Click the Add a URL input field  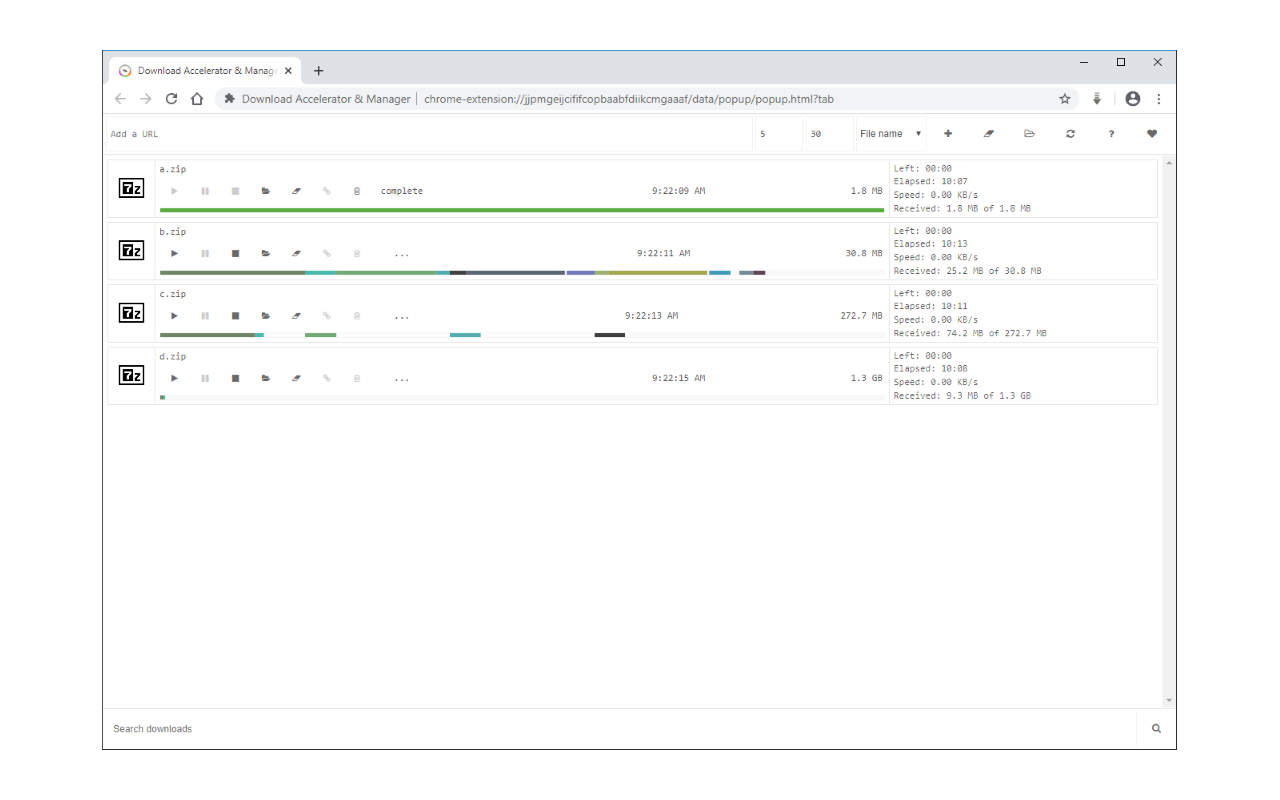tap(430, 134)
